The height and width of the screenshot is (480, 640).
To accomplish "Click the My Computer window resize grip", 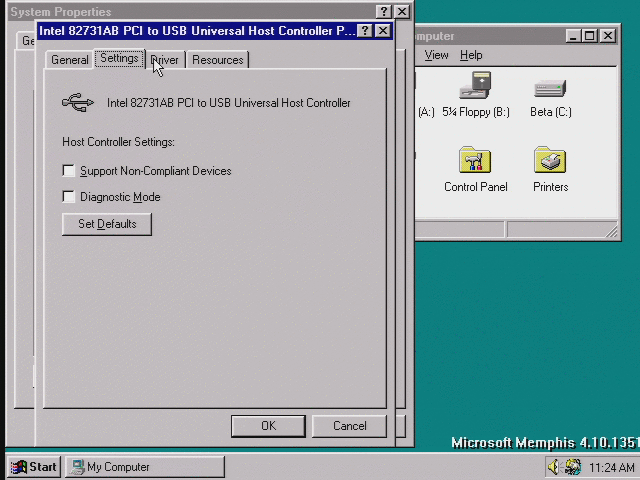I will coord(611,231).
